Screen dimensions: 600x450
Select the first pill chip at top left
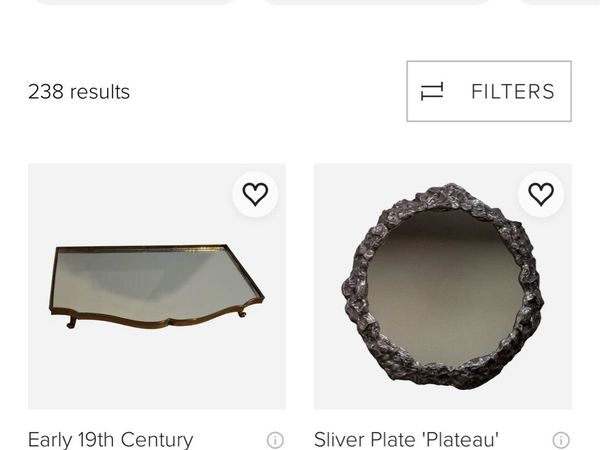(135, 2)
